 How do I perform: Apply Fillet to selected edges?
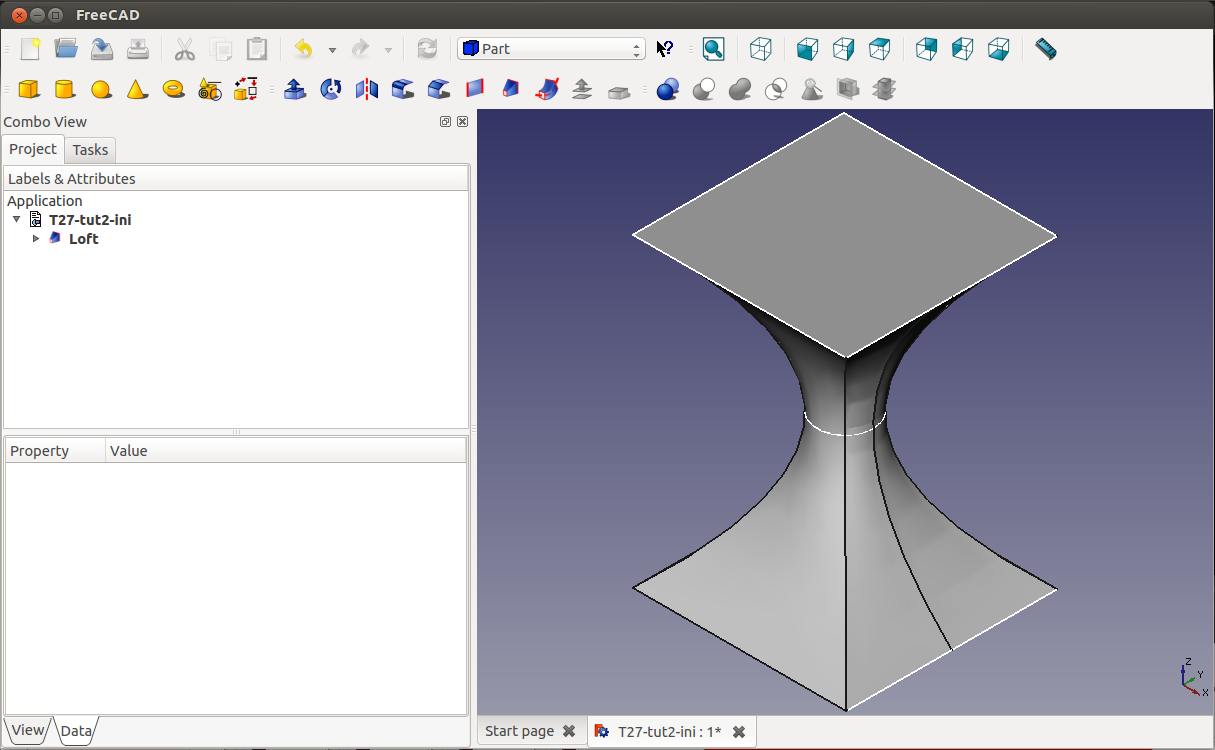tap(403, 90)
